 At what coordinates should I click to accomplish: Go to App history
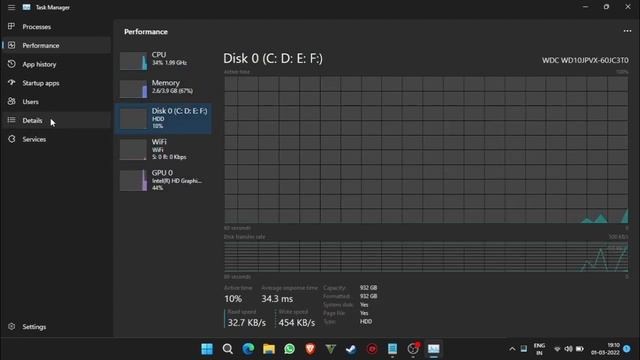point(56,64)
